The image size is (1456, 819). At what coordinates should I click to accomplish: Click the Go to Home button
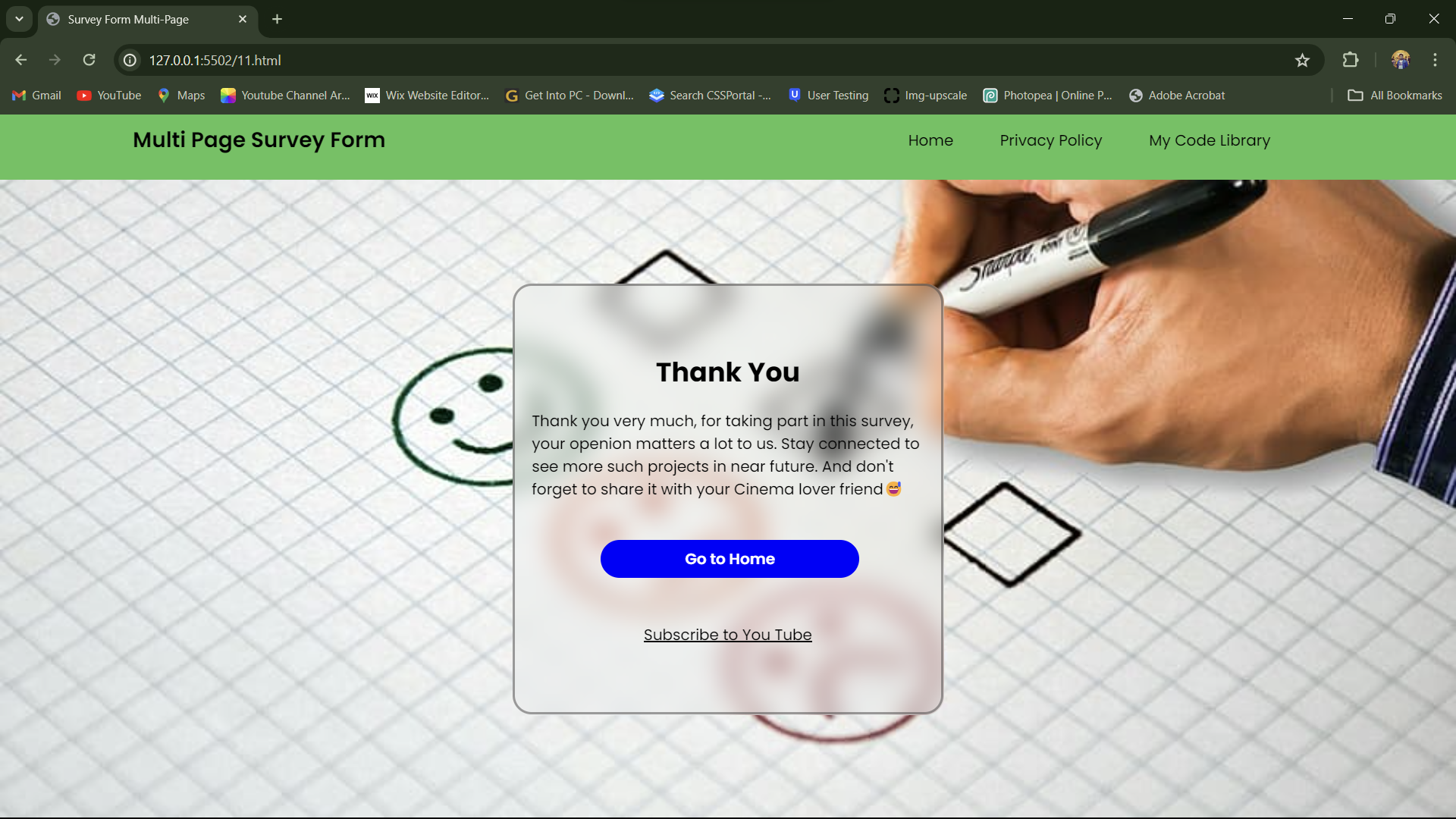coord(730,559)
